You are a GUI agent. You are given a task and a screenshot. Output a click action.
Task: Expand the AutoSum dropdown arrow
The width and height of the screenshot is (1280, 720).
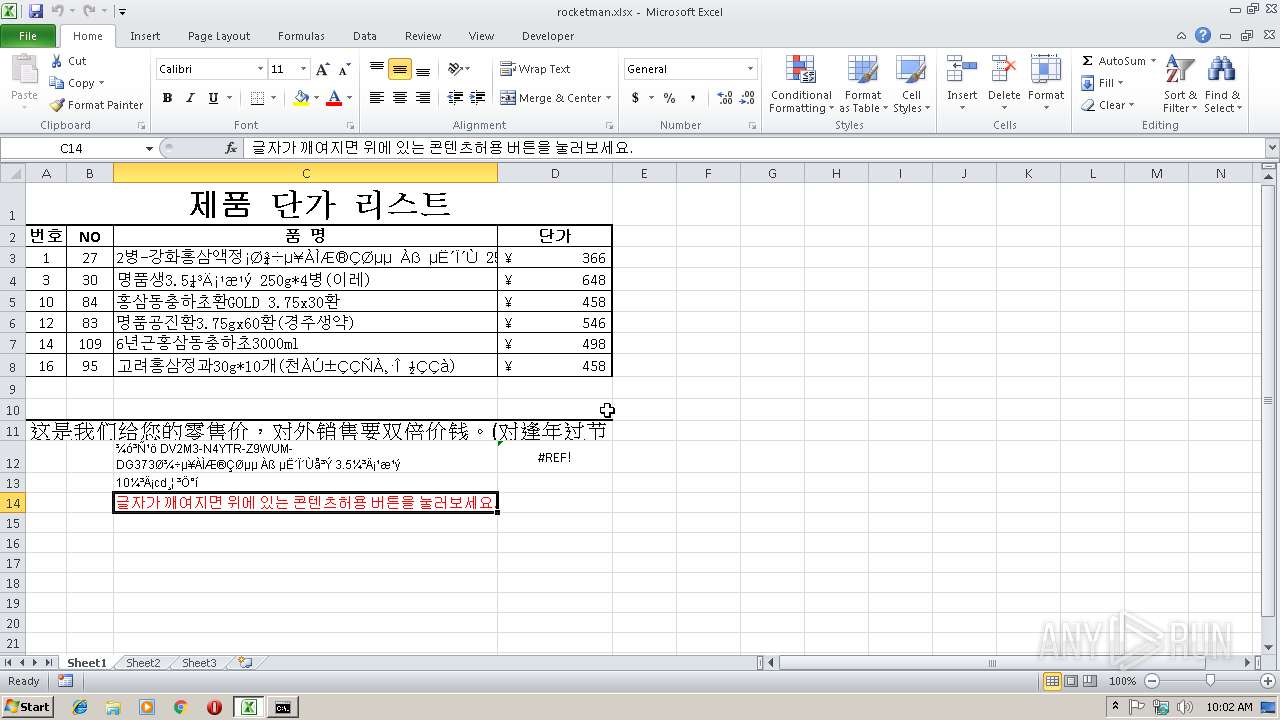(x=1153, y=61)
